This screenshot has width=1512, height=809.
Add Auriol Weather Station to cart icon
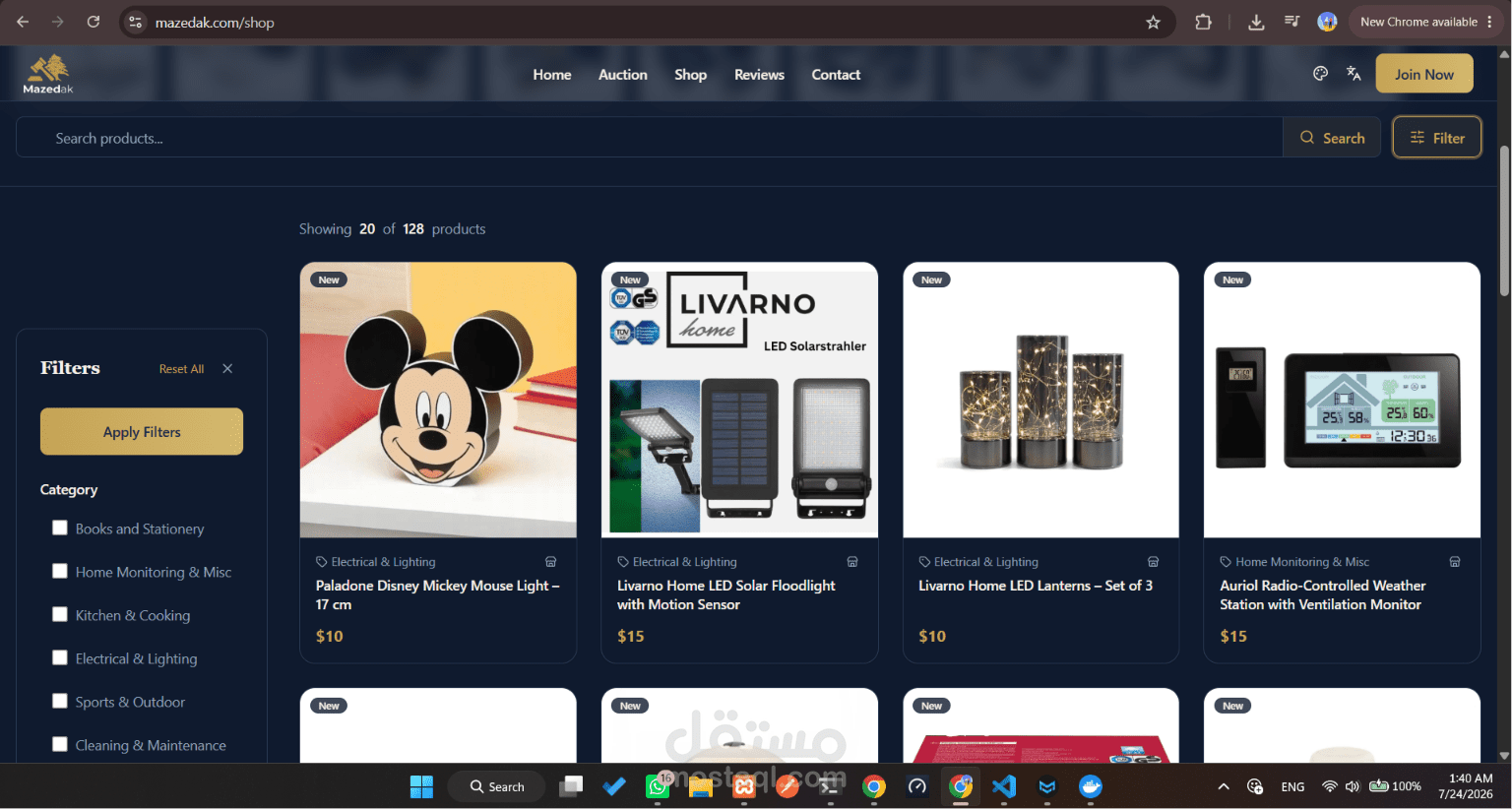point(1455,562)
